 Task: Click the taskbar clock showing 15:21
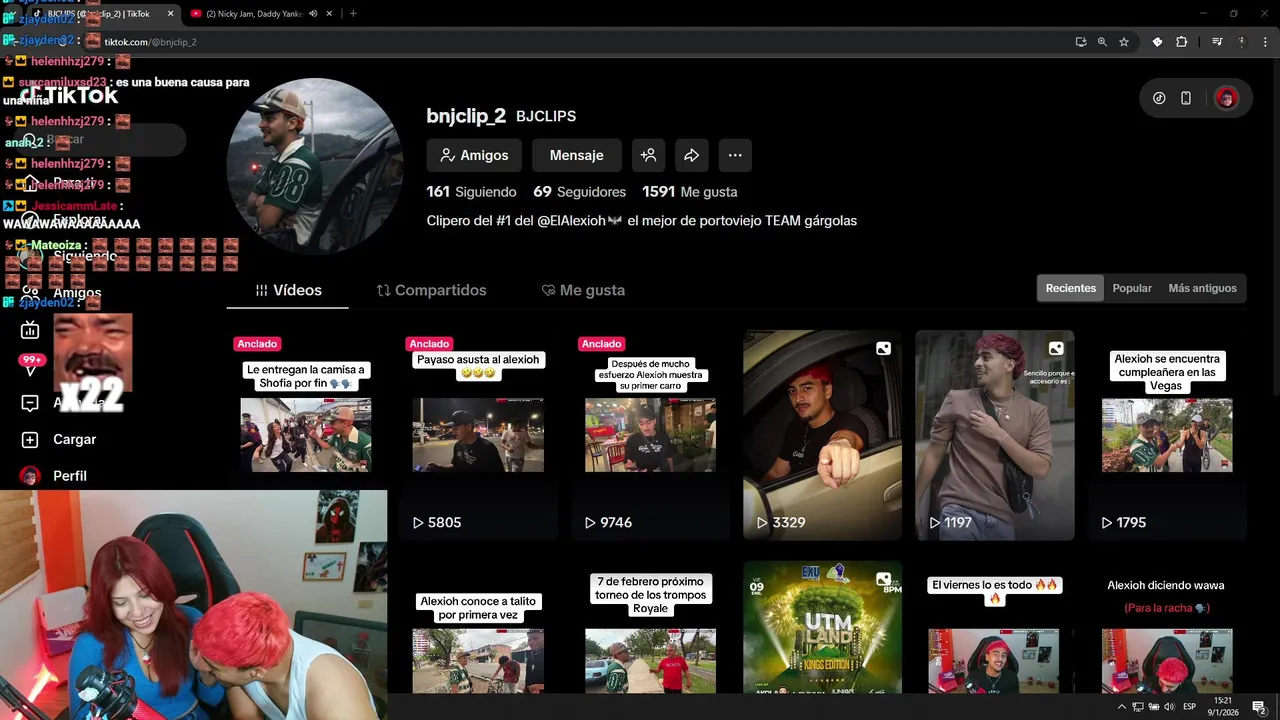pyautogui.click(x=1223, y=706)
